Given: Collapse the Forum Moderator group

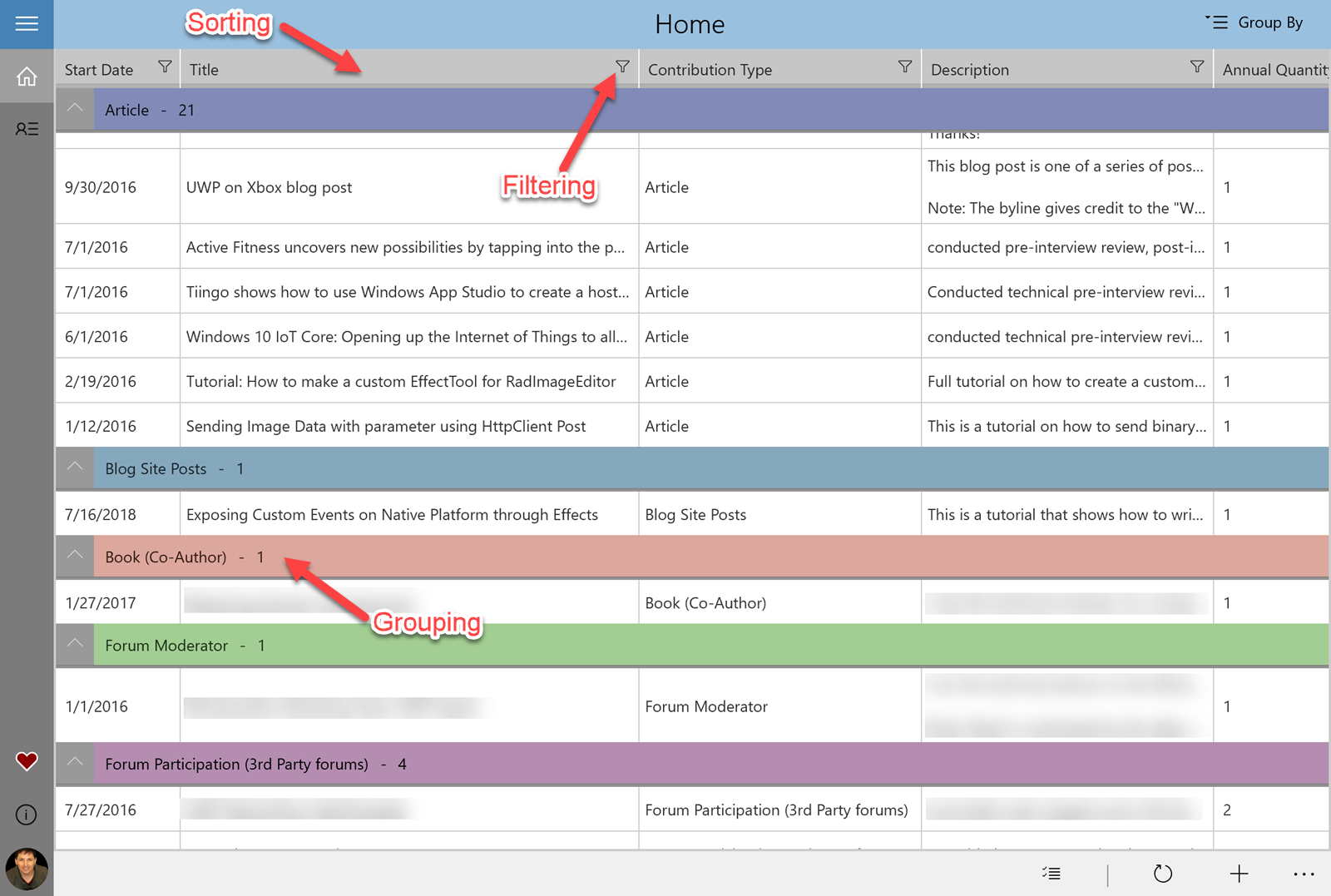Looking at the screenshot, I should [74, 645].
